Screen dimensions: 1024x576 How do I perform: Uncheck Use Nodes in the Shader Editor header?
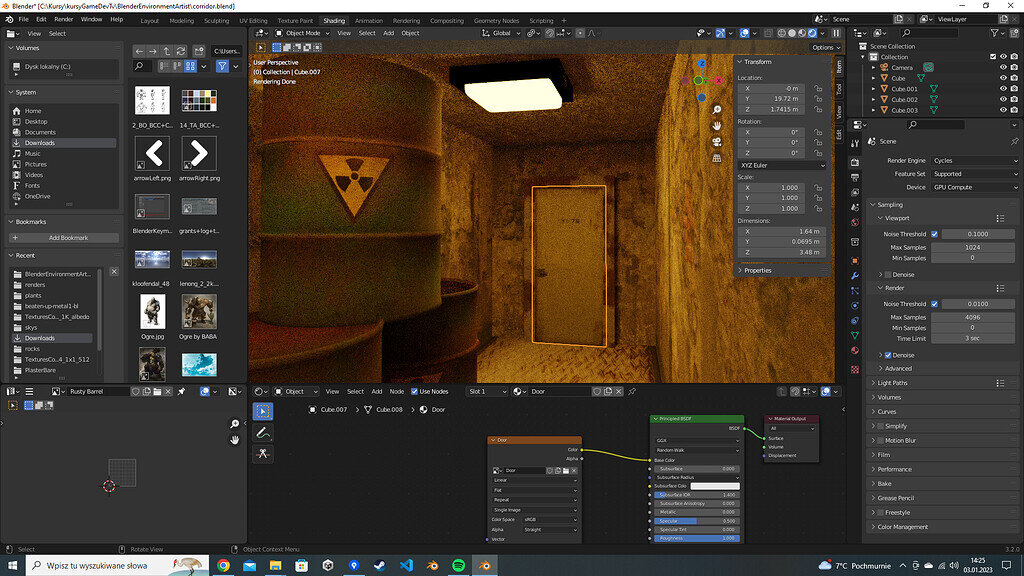(414, 391)
